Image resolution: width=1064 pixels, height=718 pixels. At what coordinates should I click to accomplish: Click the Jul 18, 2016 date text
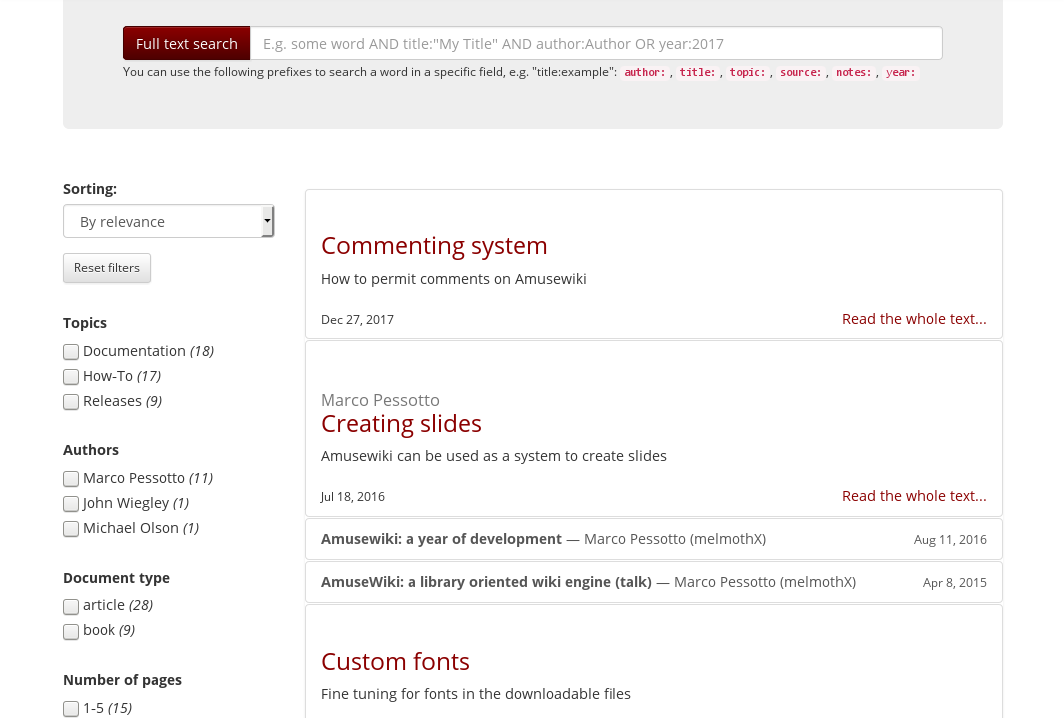pyautogui.click(x=353, y=497)
